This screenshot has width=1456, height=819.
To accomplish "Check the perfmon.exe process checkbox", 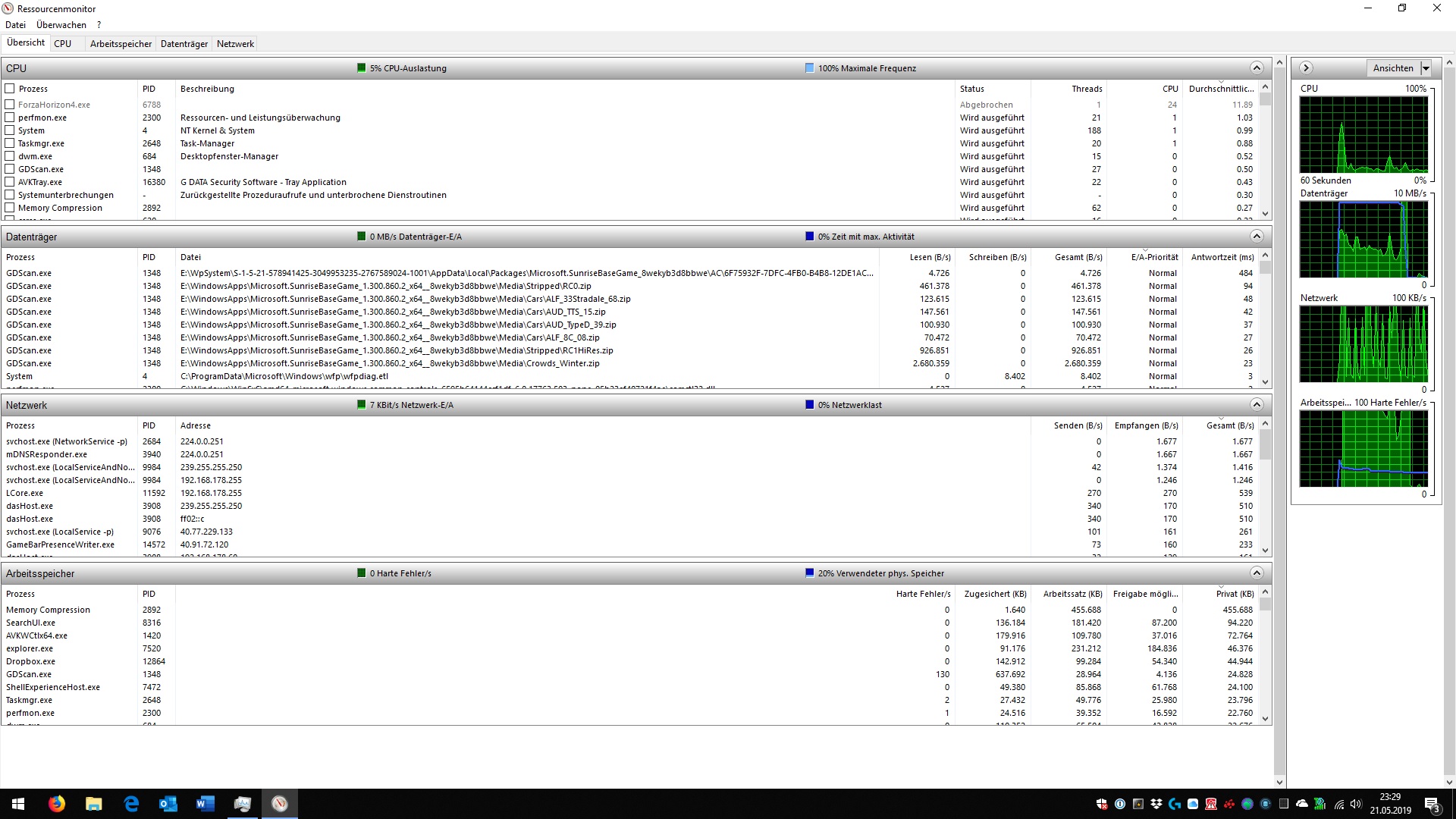I will [x=10, y=118].
